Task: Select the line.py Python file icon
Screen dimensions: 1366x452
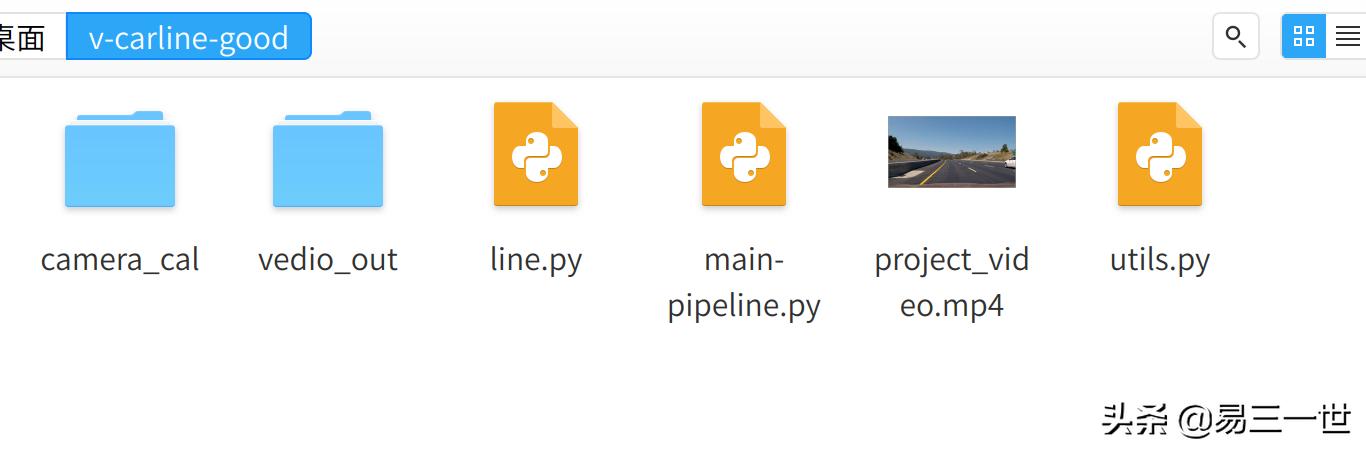Action: coord(536,154)
